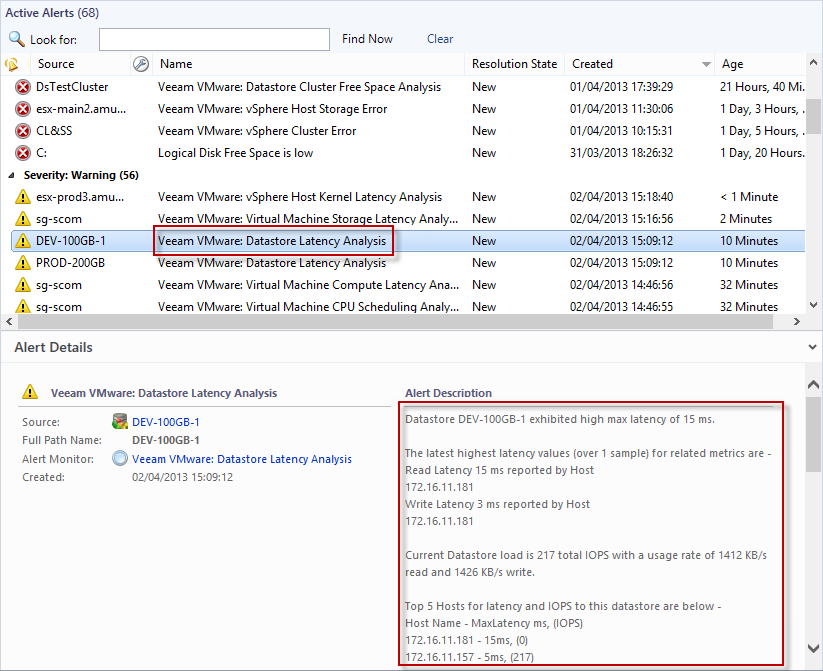Click the maintenance mode wrench column header
Screen dimensions: 823x671
tap(141, 64)
